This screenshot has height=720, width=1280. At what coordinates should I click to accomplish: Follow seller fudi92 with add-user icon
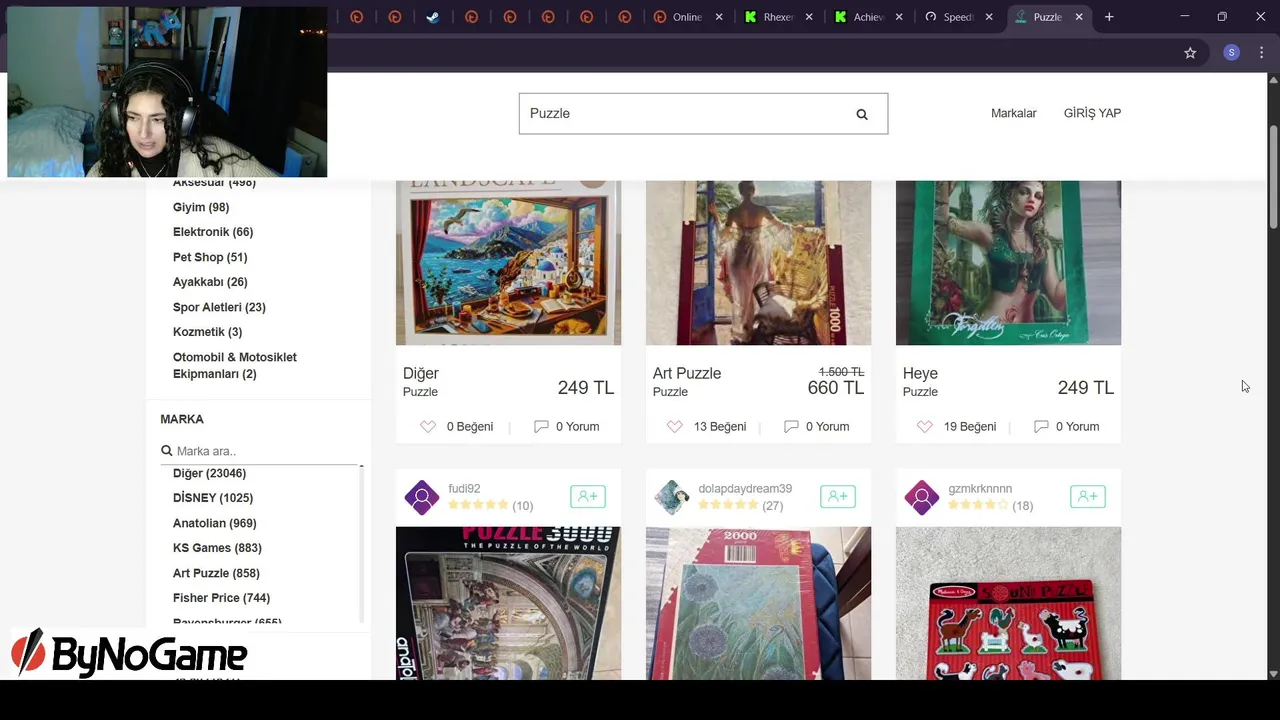tap(588, 496)
